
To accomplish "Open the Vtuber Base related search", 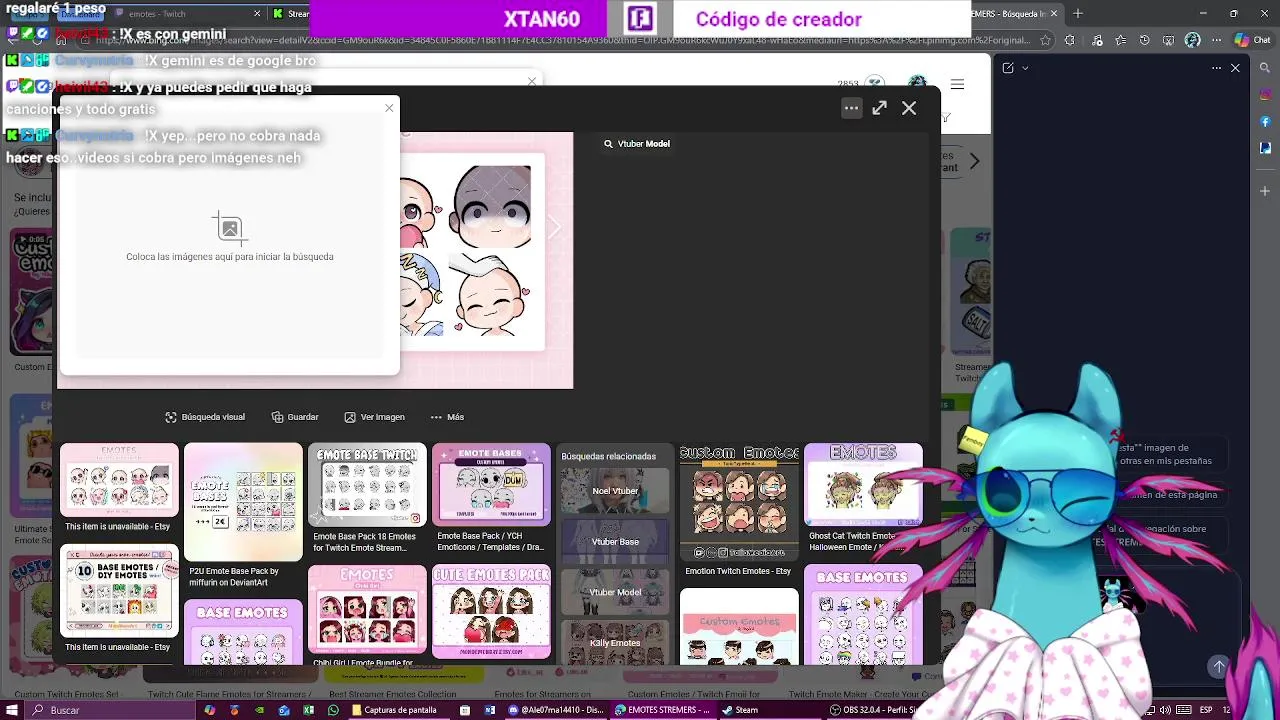I will [x=615, y=542].
